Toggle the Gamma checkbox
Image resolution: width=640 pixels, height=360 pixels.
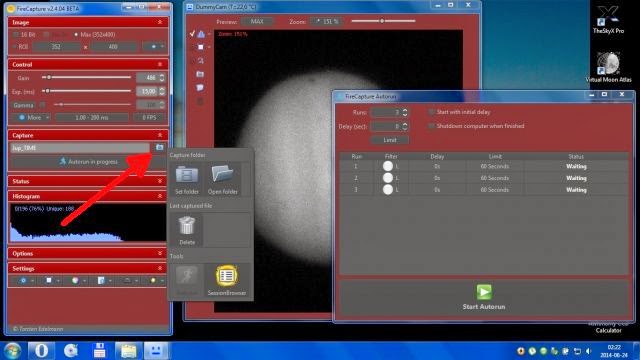(x=42, y=105)
